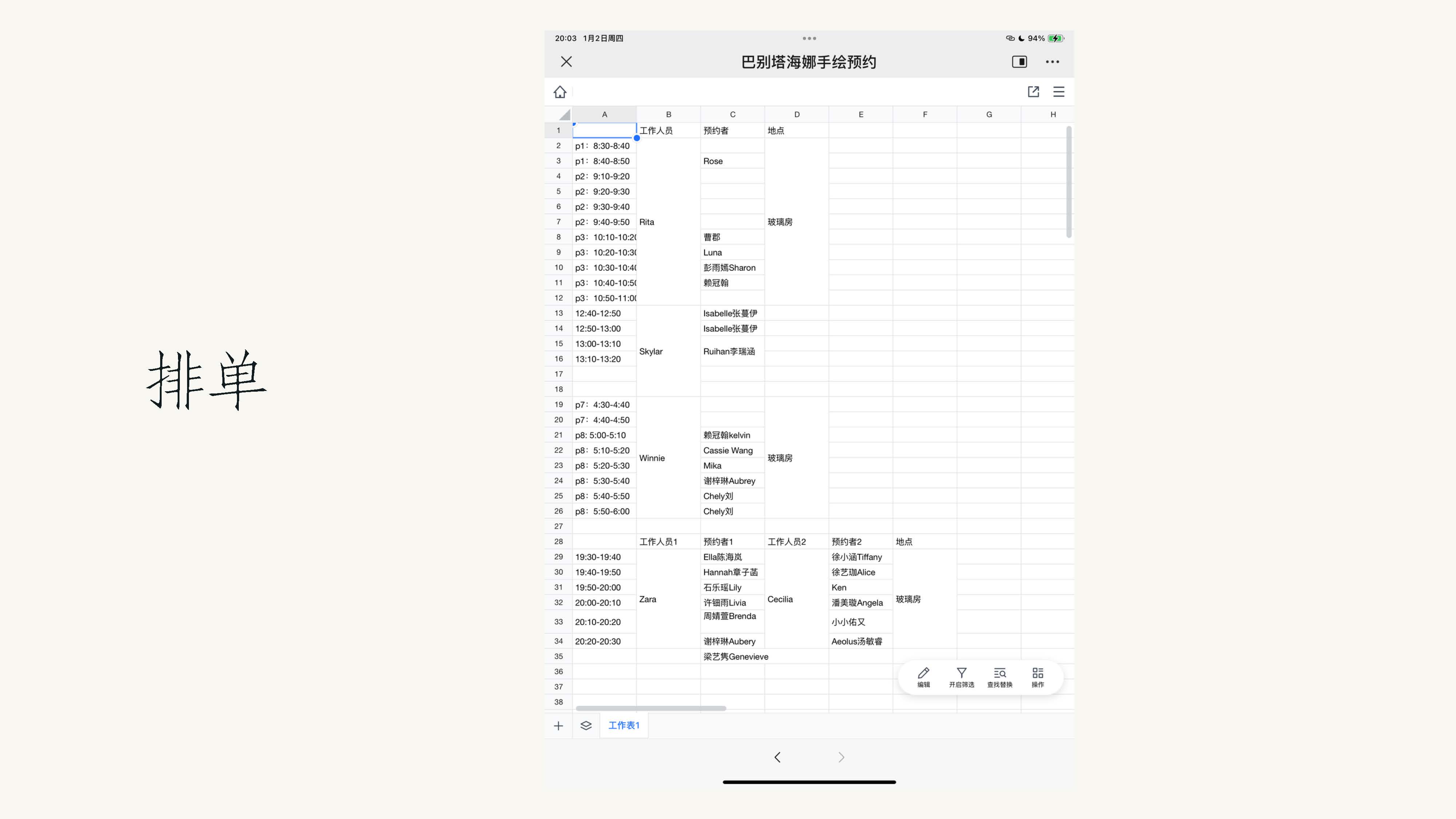Image resolution: width=1456 pixels, height=819 pixels.
Task: Click the open-in-new-window icon
Action: click(x=1033, y=92)
